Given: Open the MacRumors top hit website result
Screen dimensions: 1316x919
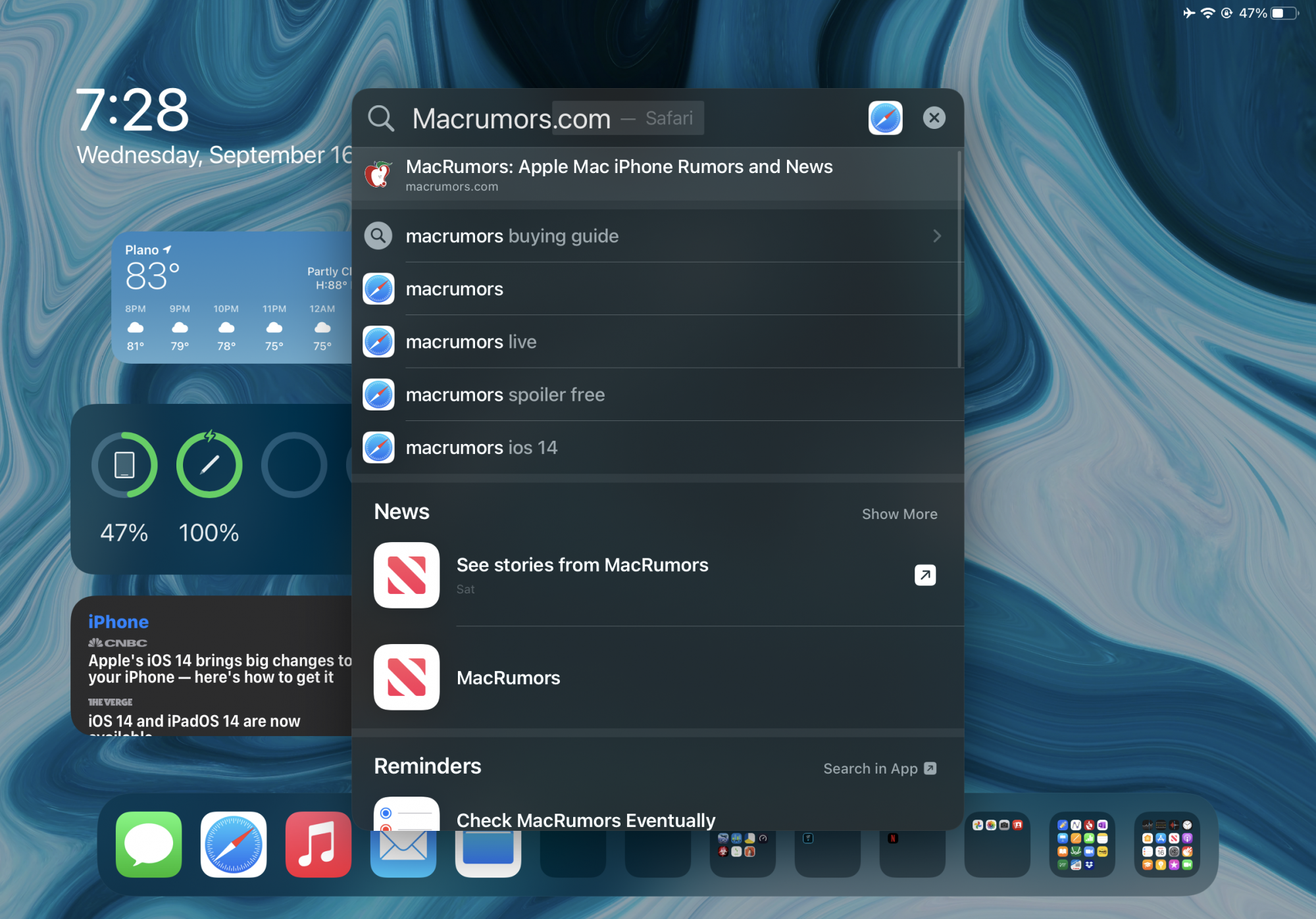Looking at the screenshot, I should pyautogui.click(x=619, y=174).
